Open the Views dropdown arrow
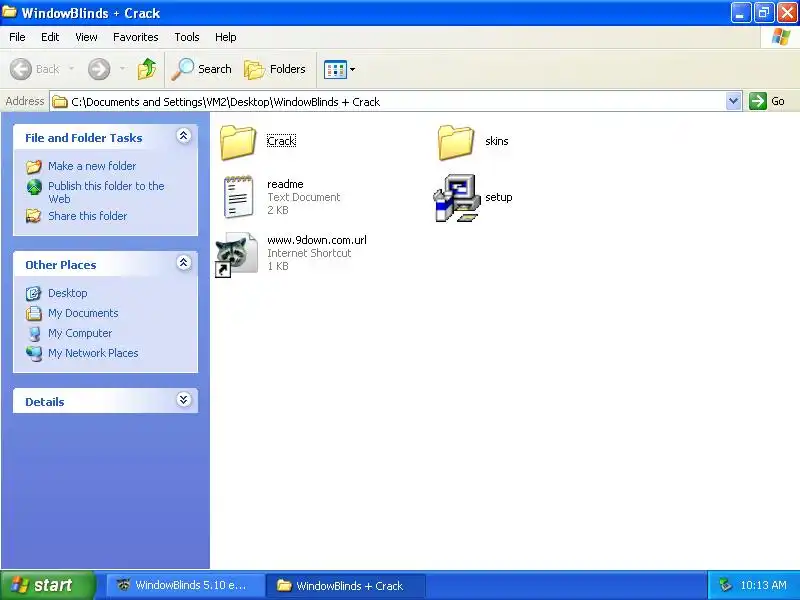800x600 pixels. point(352,69)
